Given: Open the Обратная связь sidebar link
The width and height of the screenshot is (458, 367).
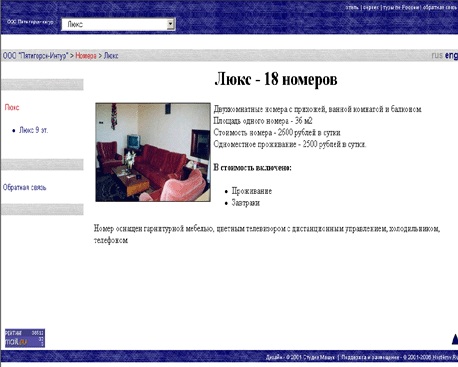Looking at the screenshot, I should tap(25, 187).
